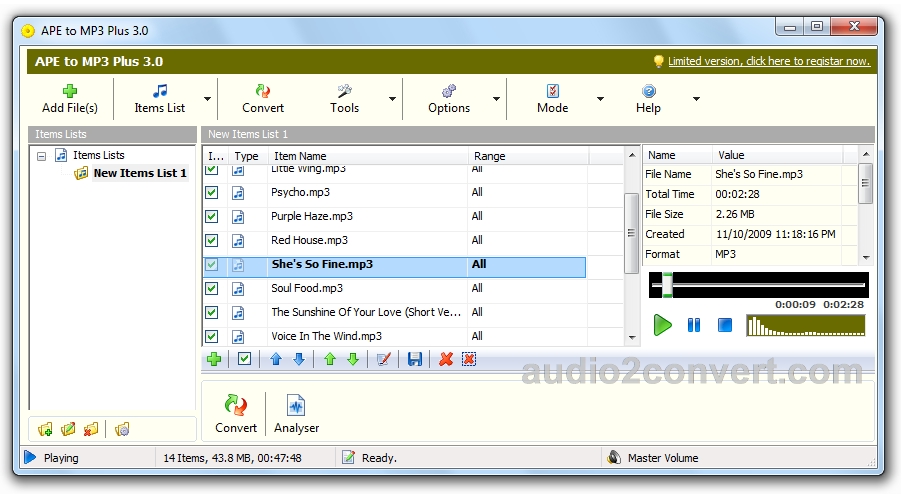The image size is (903, 494).
Task: Click the green move to bottom arrow icon
Action: tap(353, 359)
